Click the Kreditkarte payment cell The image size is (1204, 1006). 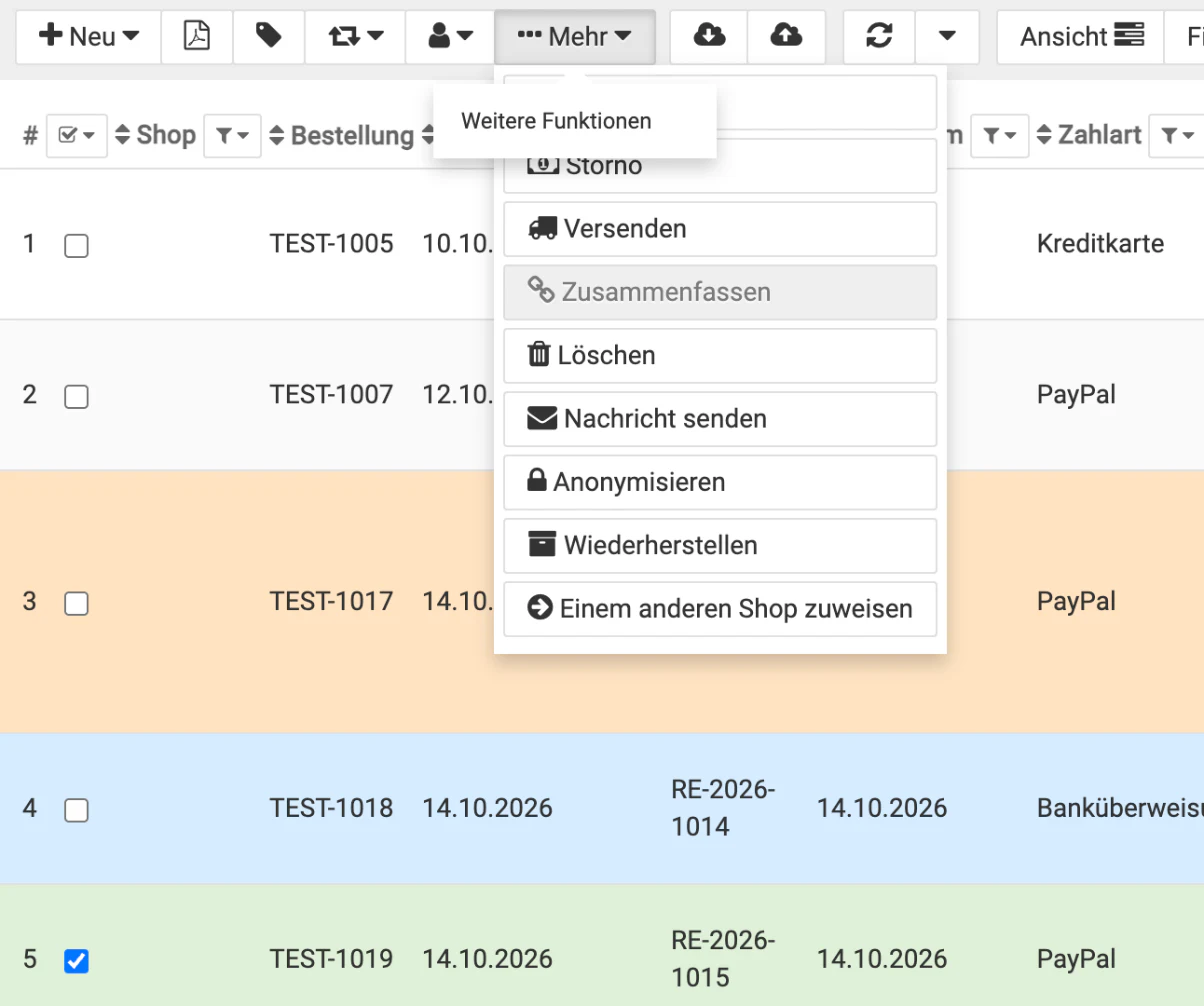(x=1100, y=244)
